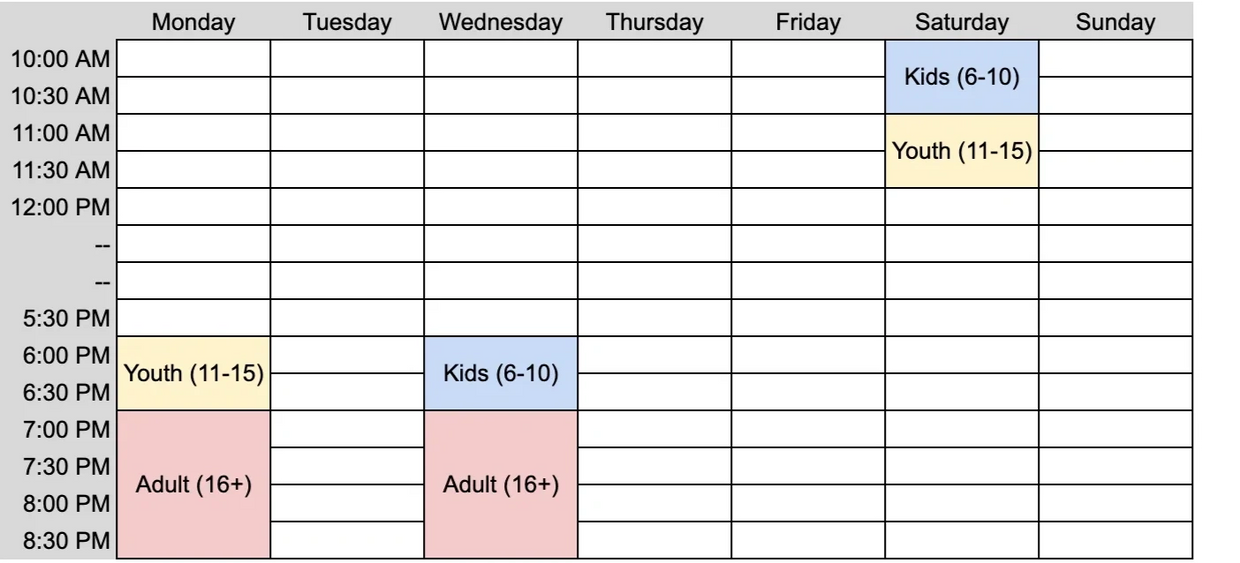Select the Tuesday column header

(347, 22)
